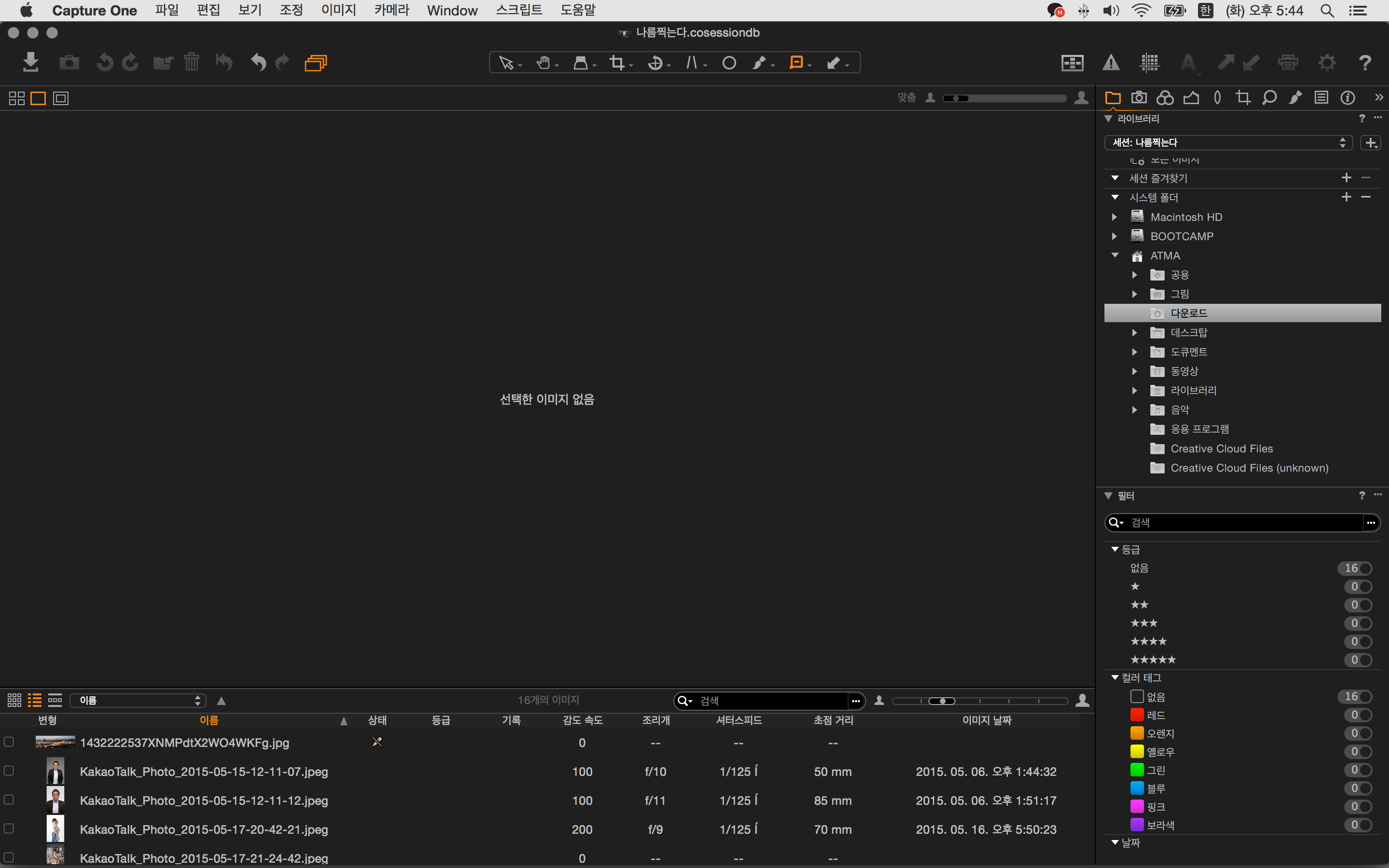1389x868 pixels.
Task: Open the 세션: 나름찍는다 session dropdown
Action: (1228, 142)
